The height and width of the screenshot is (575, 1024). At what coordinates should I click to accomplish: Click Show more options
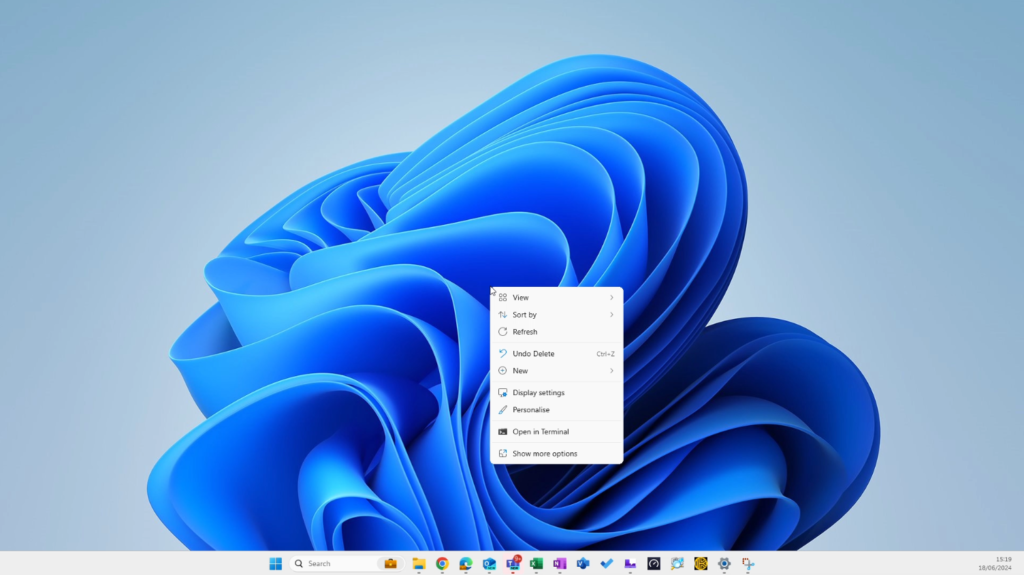point(544,454)
